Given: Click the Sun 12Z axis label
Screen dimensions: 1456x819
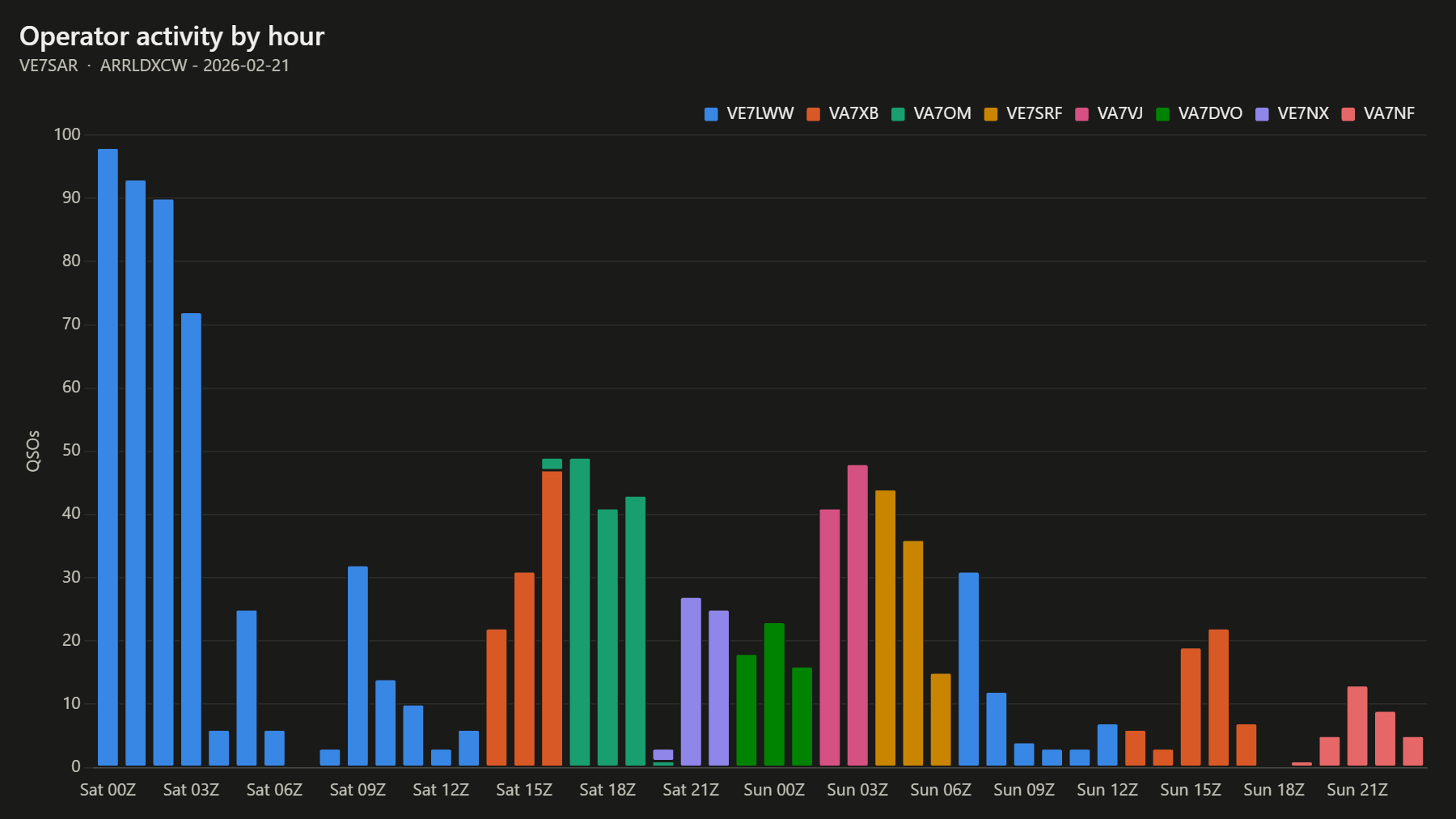Looking at the screenshot, I should click(x=1107, y=790).
